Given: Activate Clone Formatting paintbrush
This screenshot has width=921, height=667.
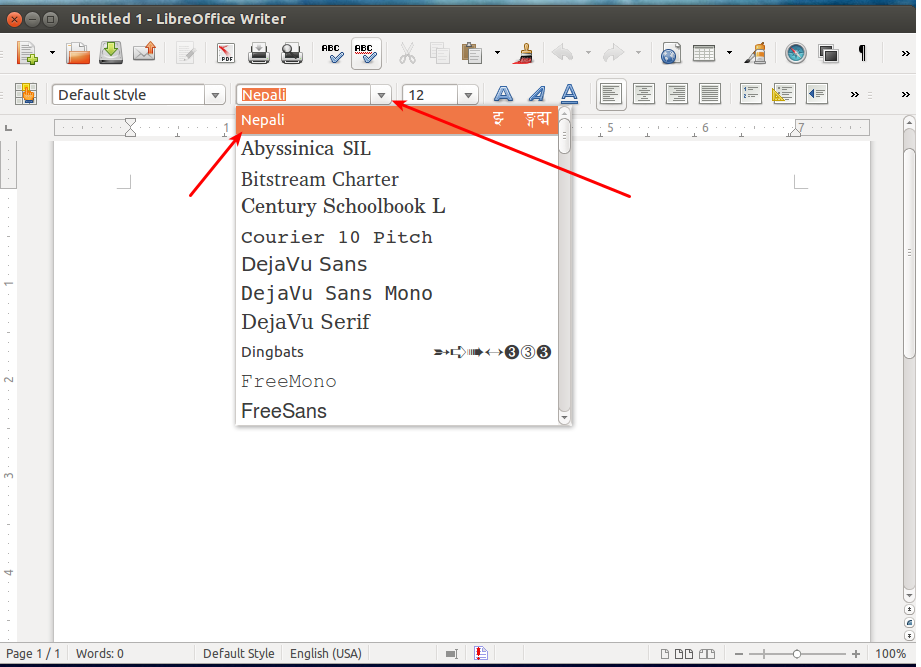Looking at the screenshot, I should [523, 53].
